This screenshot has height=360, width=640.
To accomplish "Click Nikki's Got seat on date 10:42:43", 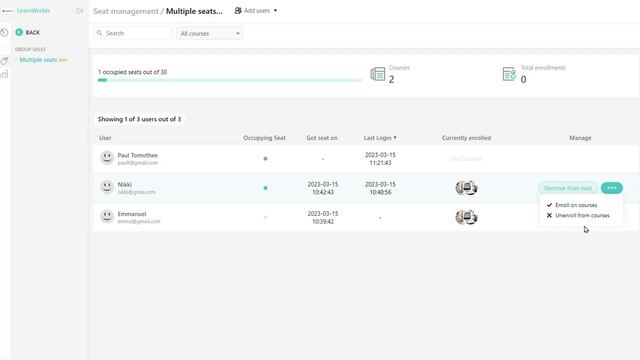I will coord(322,188).
